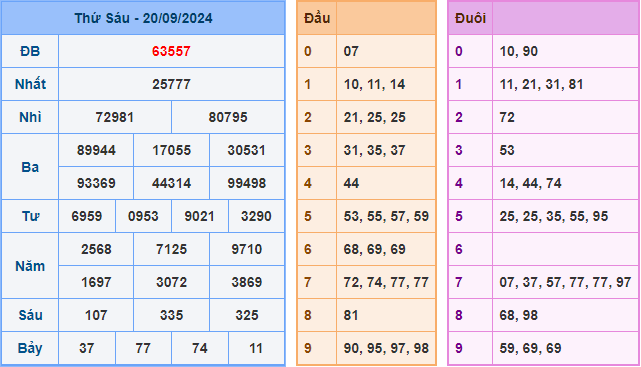
Task: Click sixth prize number 325
Action: coord(247,315)
